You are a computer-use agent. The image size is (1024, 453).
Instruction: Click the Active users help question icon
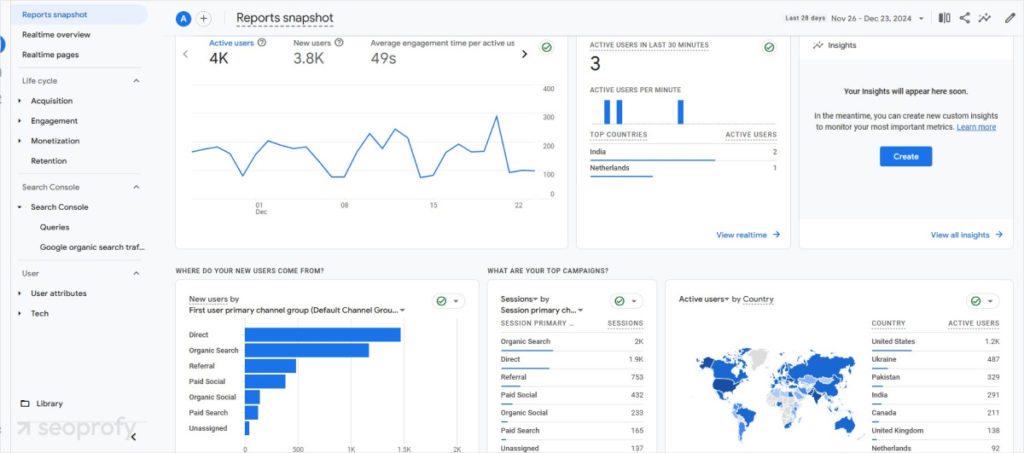[262, 42]
